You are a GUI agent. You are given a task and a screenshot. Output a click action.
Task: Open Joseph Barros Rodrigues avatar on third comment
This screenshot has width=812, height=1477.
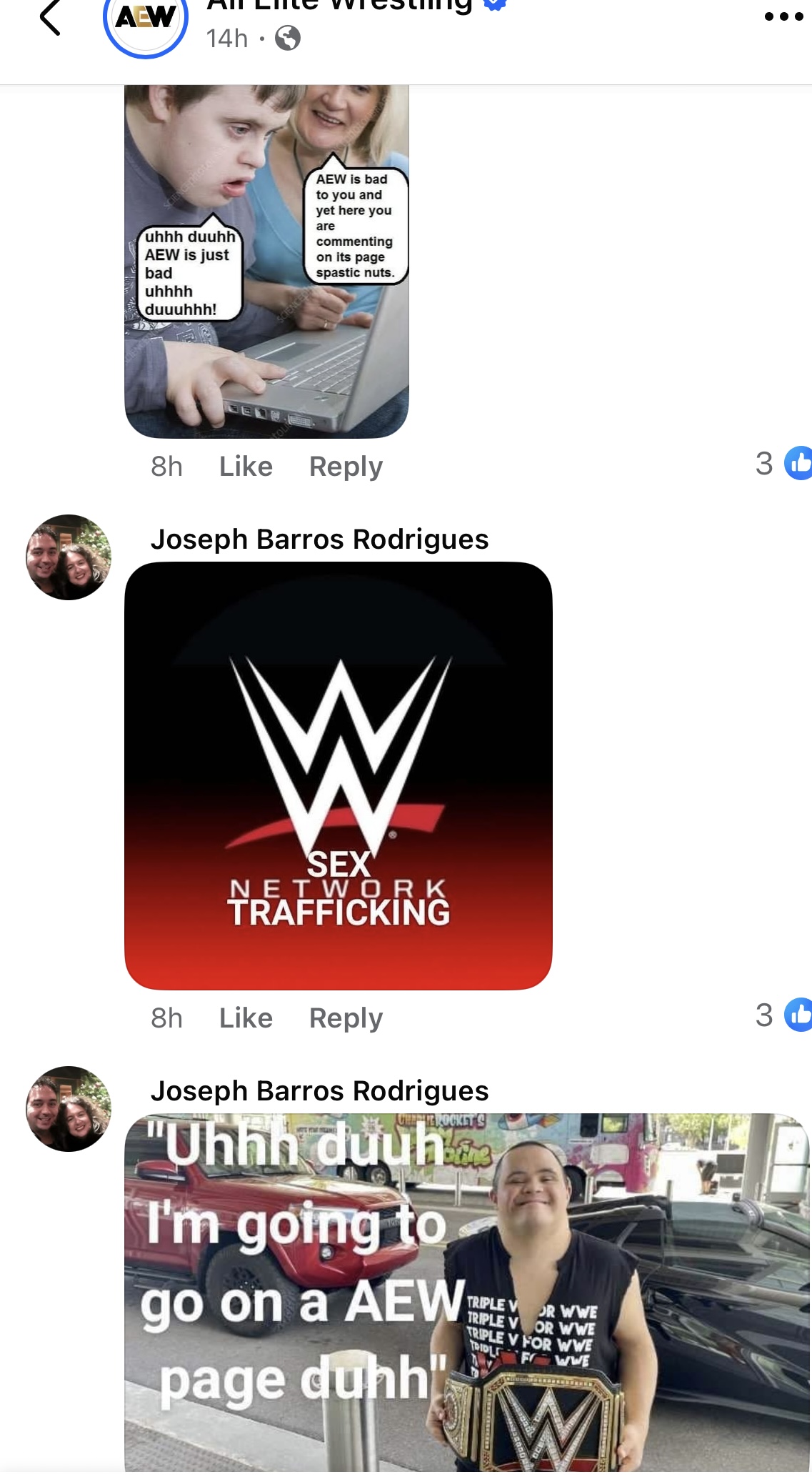pos(69,1109)
